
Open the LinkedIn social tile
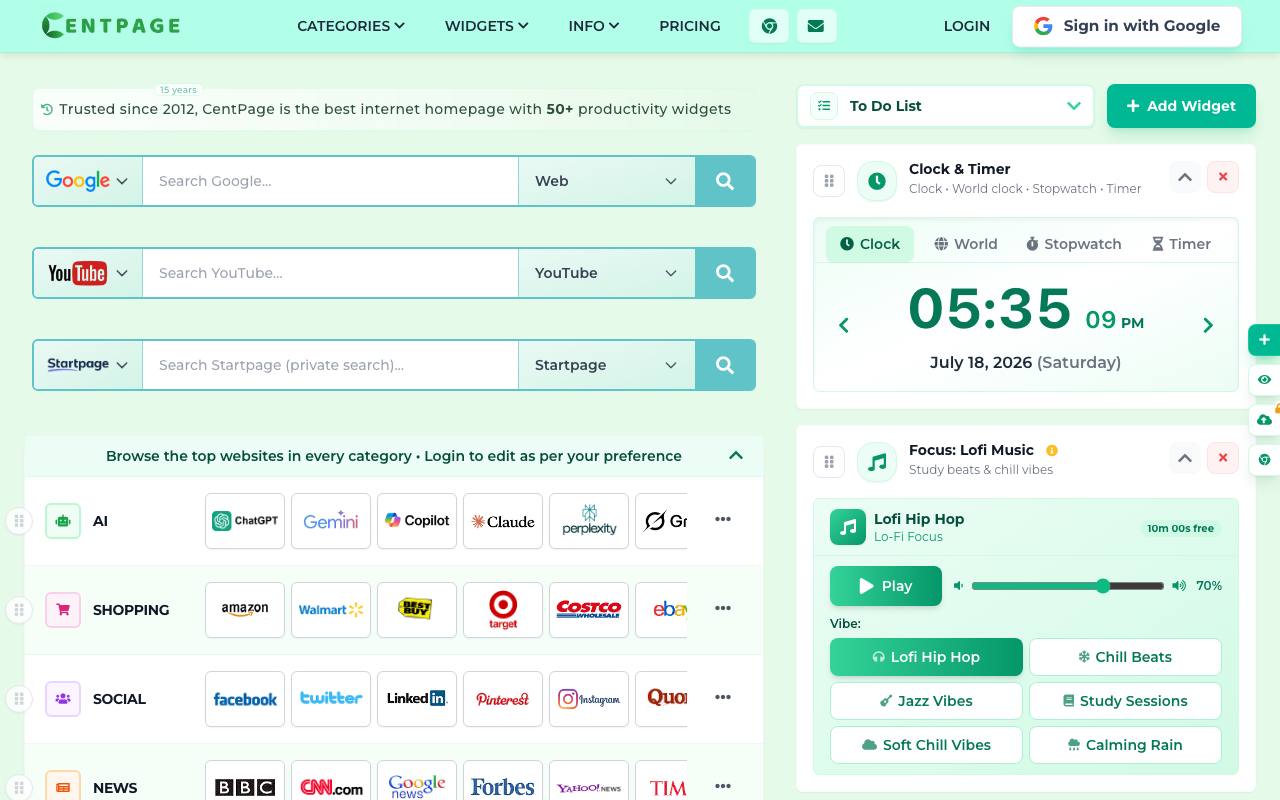(x=417, y=699)
